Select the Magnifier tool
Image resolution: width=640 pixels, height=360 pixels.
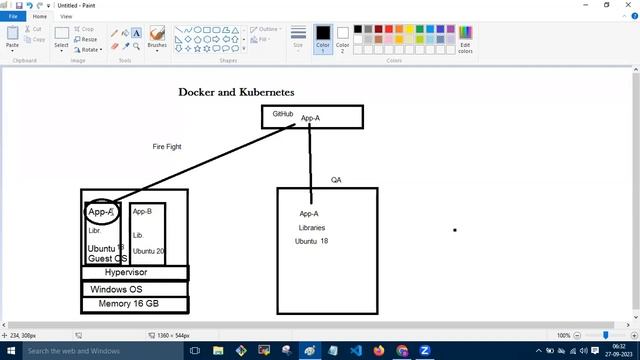point(136,47)
